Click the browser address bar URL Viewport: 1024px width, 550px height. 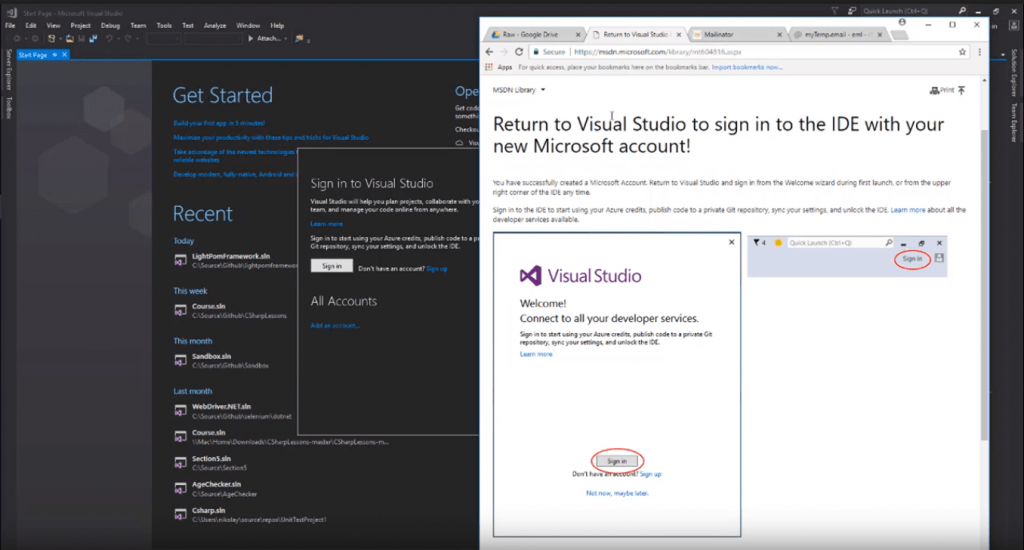pyautogui.click(x=658, y=52)
